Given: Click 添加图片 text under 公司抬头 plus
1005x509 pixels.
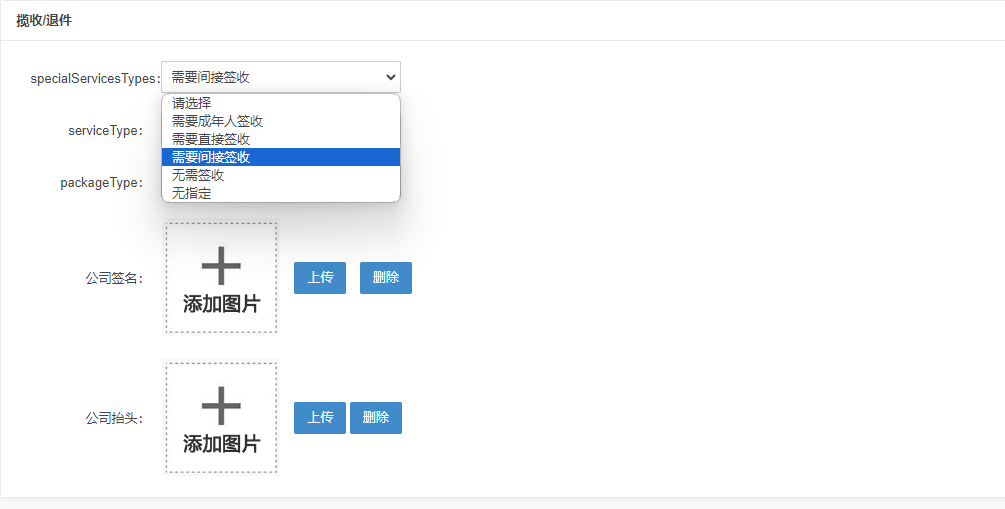Looking at the screenshot, I should 221,444.
